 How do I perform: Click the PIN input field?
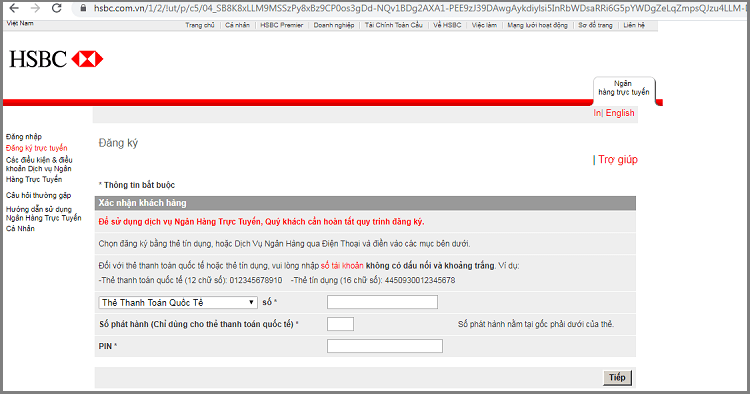(385, 346)
